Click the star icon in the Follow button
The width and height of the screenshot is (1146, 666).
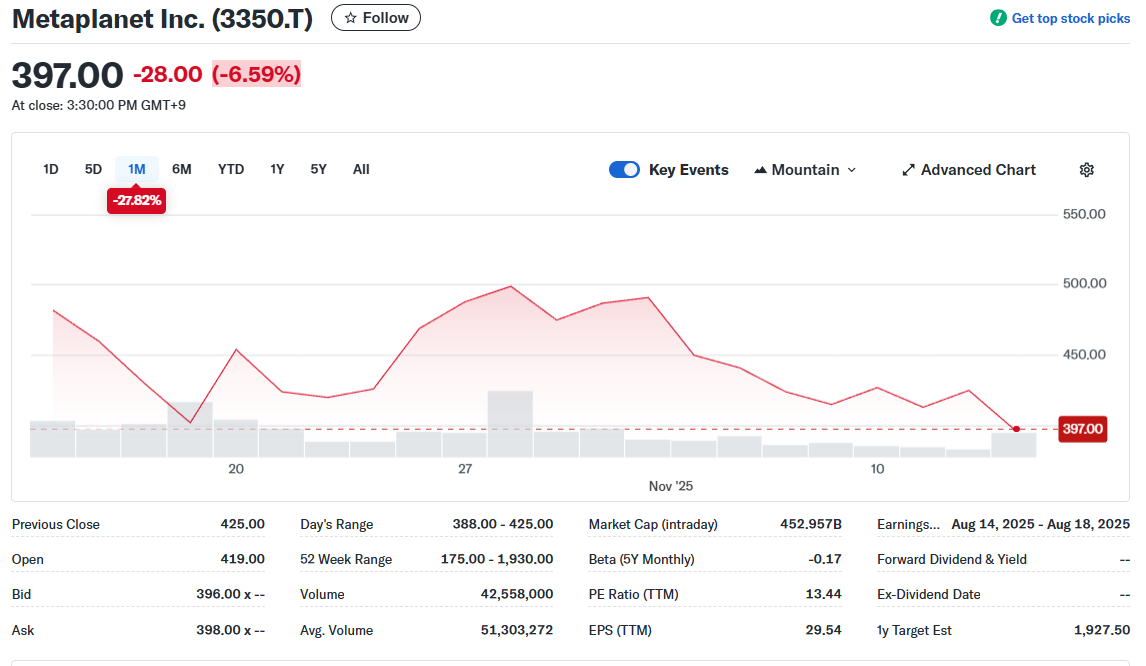coord(351,17)
